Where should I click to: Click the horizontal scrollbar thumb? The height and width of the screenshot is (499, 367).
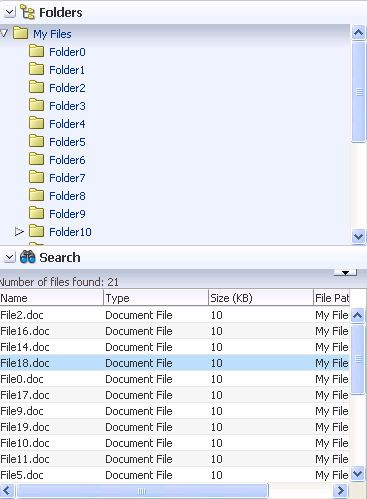point(142,491)
